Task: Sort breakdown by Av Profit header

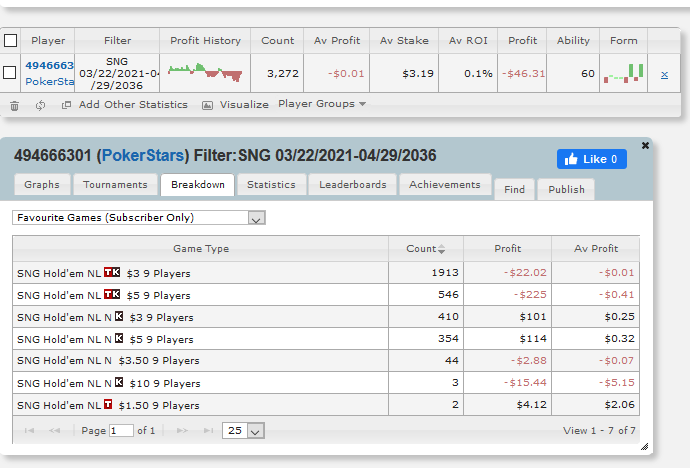Action: point(596,249)
